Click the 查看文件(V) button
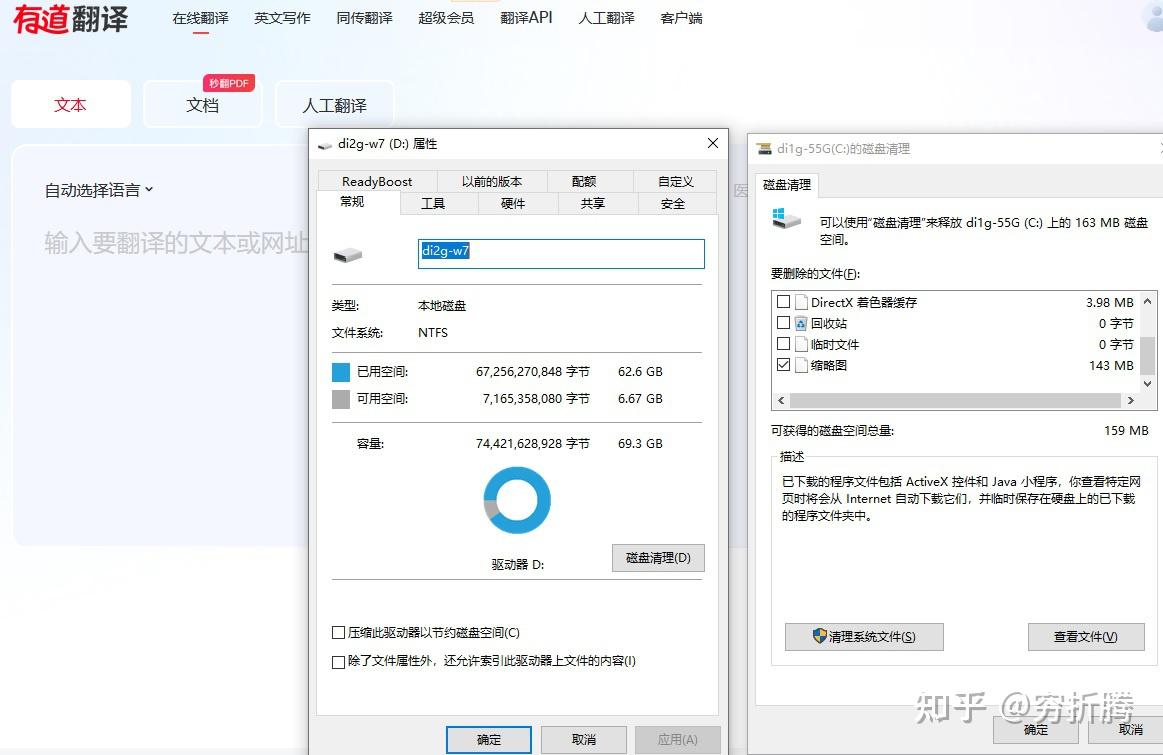 pyautogui.click(x=1086, y=636)
